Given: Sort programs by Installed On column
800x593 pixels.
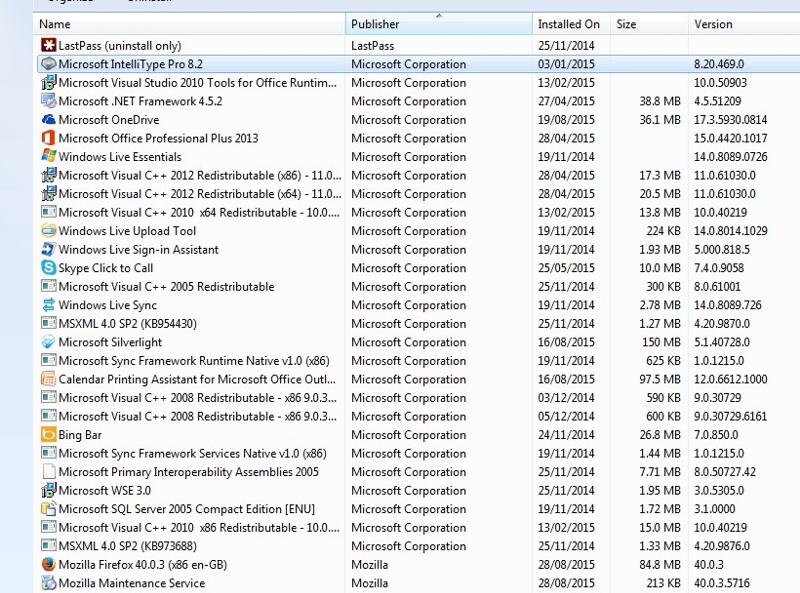Looking at the screenshot, I should point(568,24).
